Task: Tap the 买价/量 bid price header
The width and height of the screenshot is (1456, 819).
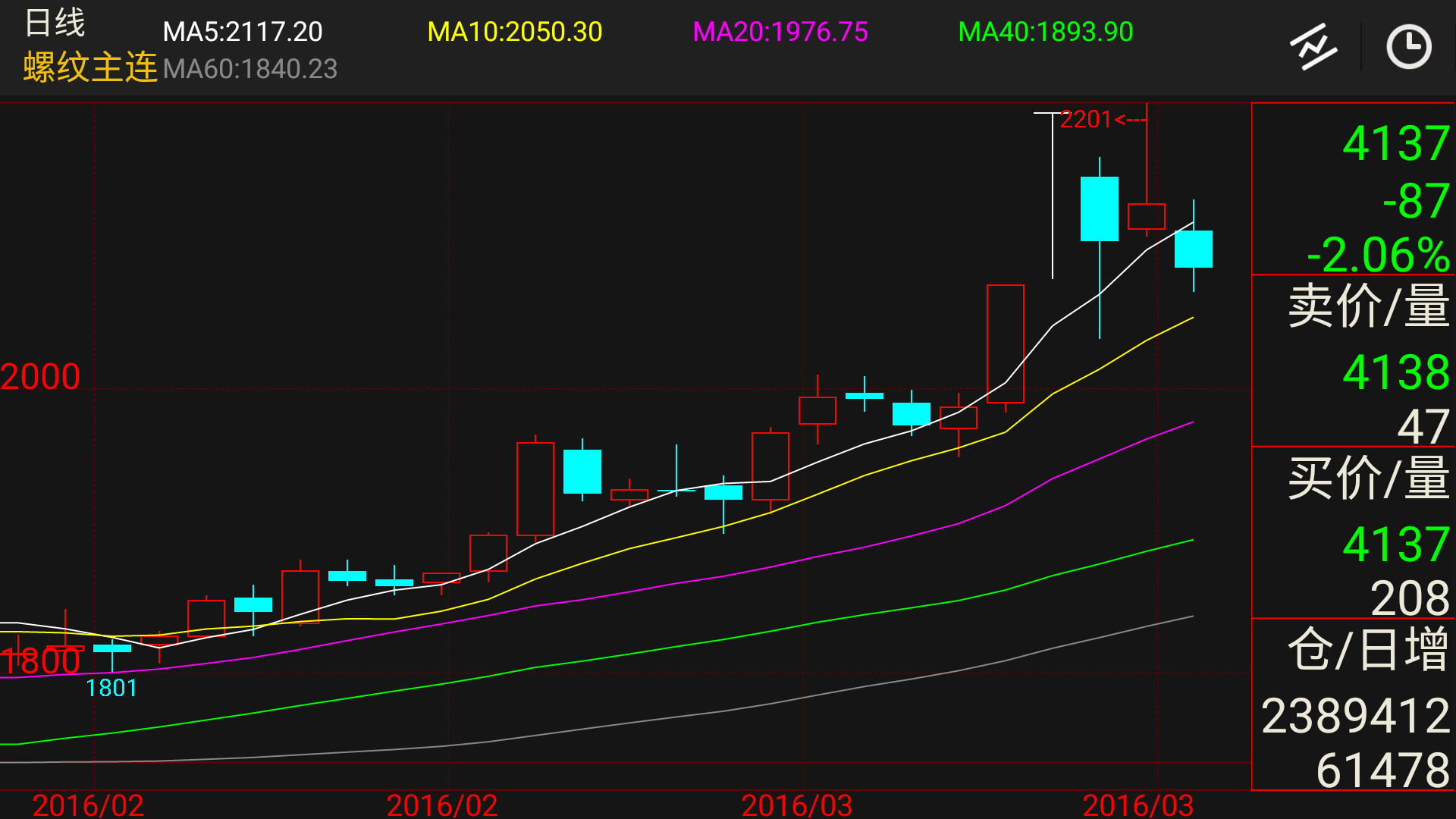Action: (x=1368, y=479)
